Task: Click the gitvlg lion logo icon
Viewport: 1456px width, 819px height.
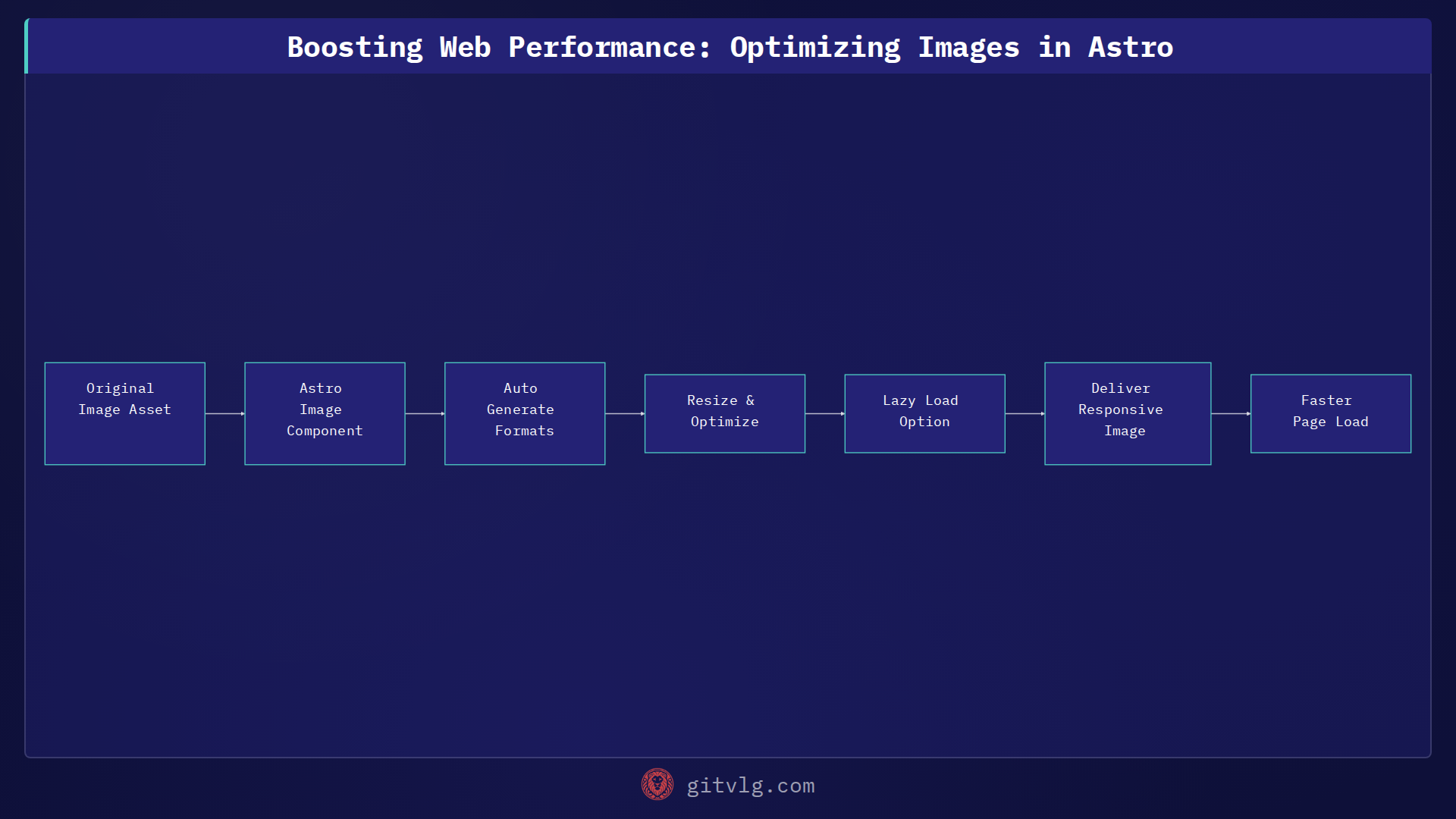Action: 657,785
